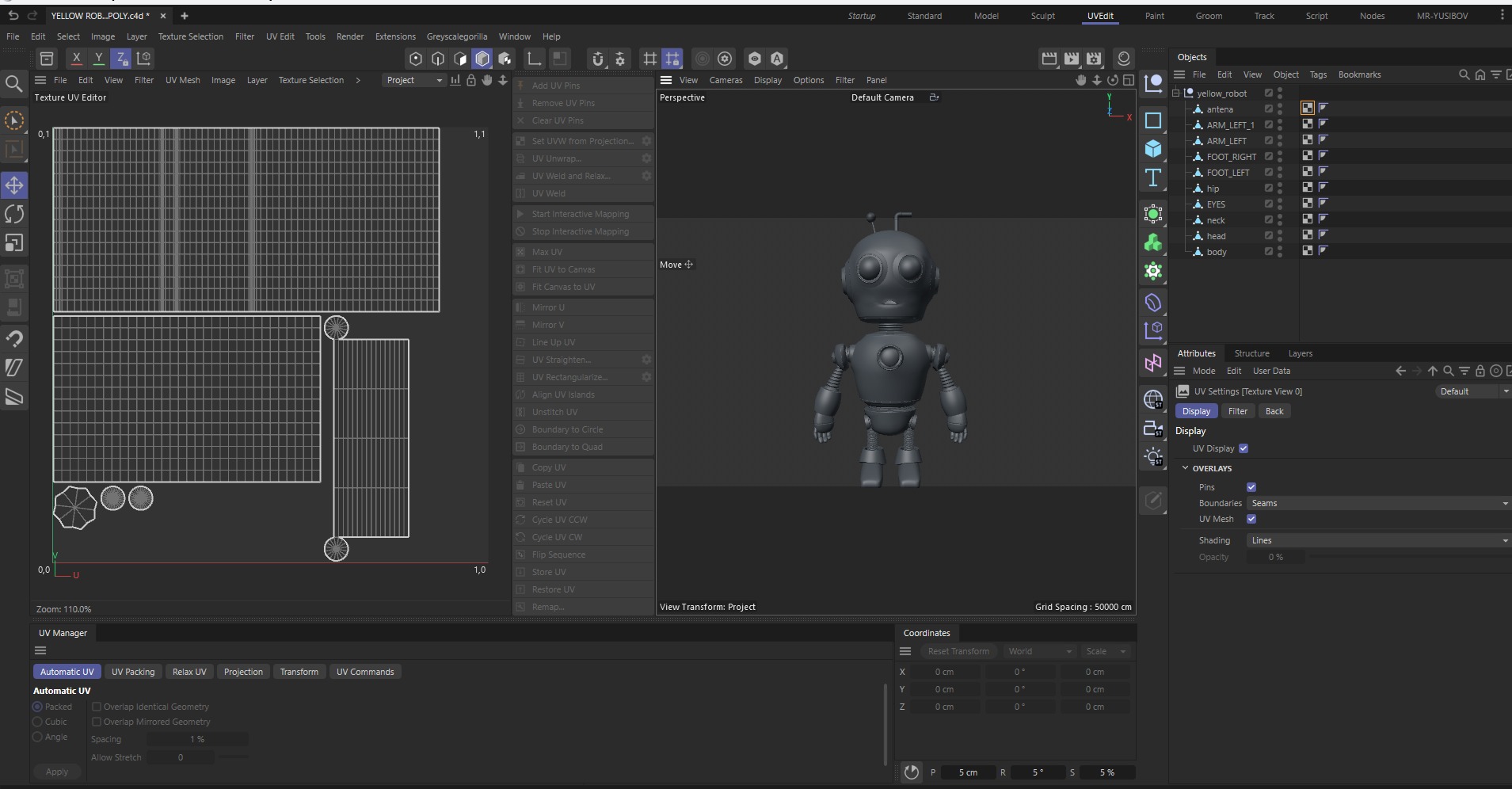
Task: Click the pink symmetry icon in vertical palette
Action: pyautogui.click(x=1153, y=364)
